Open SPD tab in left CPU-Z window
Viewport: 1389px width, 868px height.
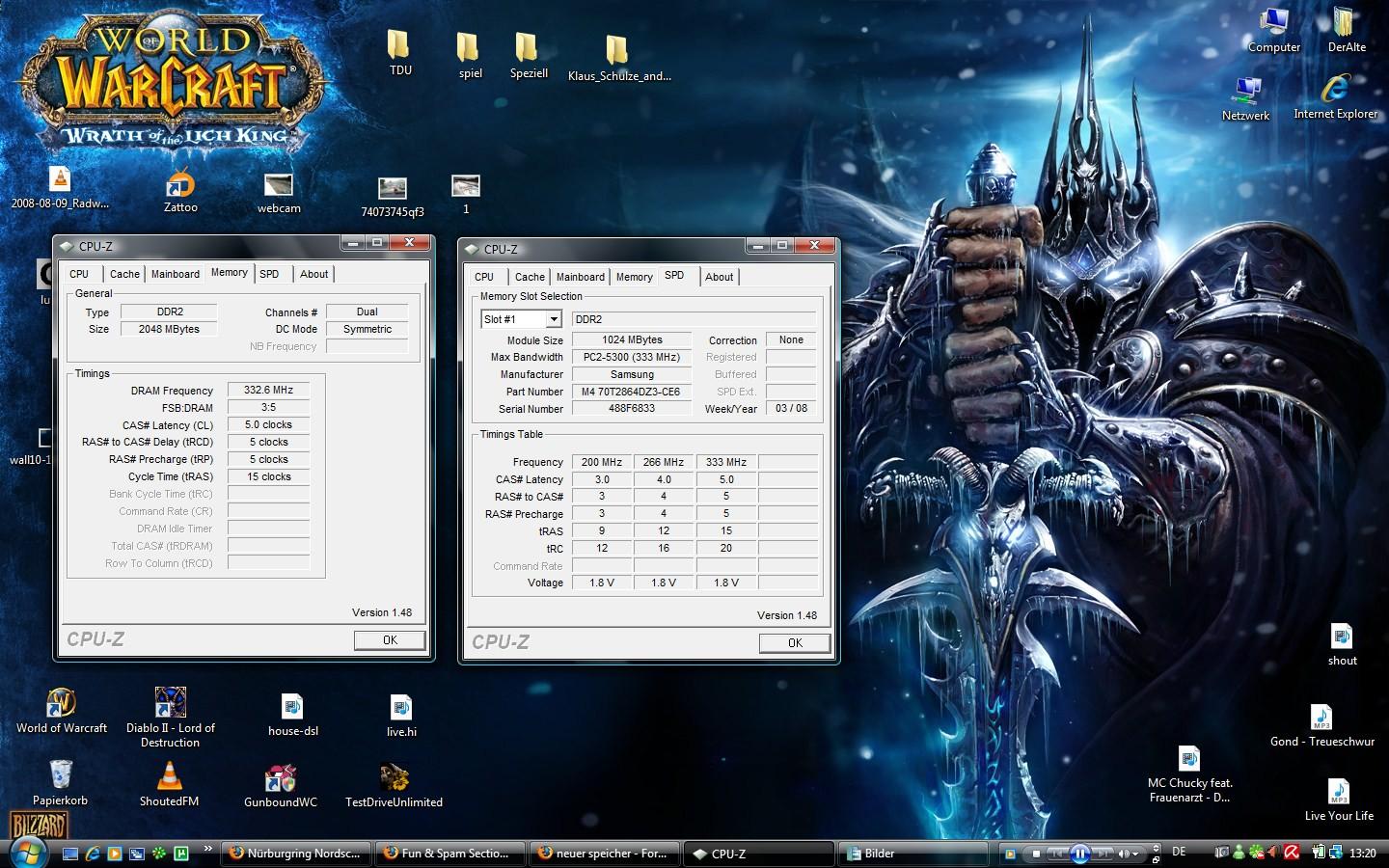[x=269, y=274]
